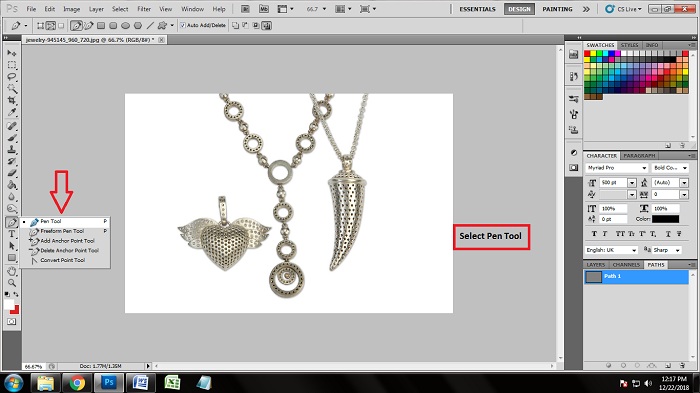Select the Lasso tool
Screen dimensions: 700x393
12,77
